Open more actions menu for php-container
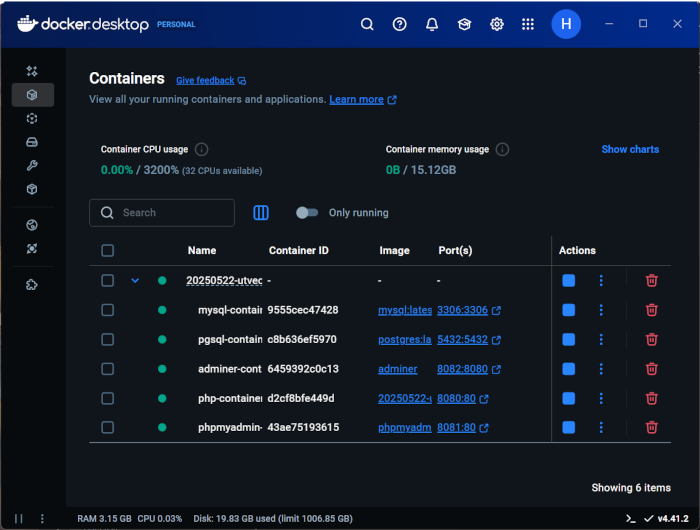 [x=601, y=398]
